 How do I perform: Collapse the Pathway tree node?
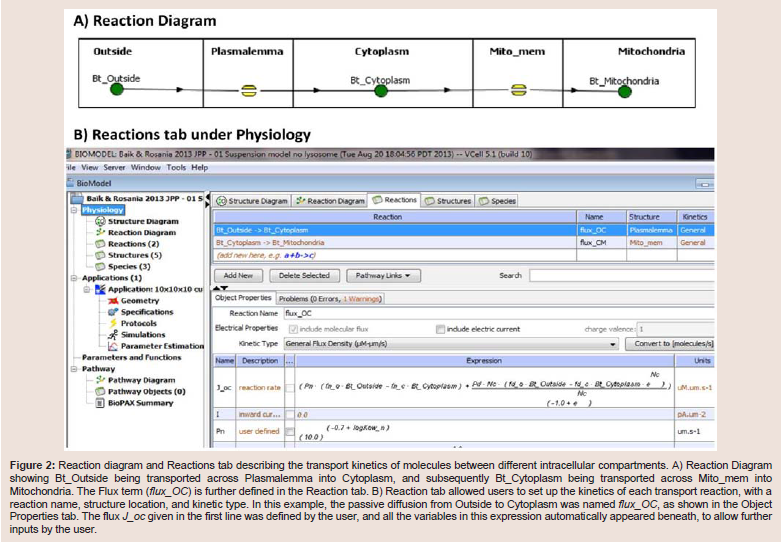pyautogui.click(x=74, y=369)
